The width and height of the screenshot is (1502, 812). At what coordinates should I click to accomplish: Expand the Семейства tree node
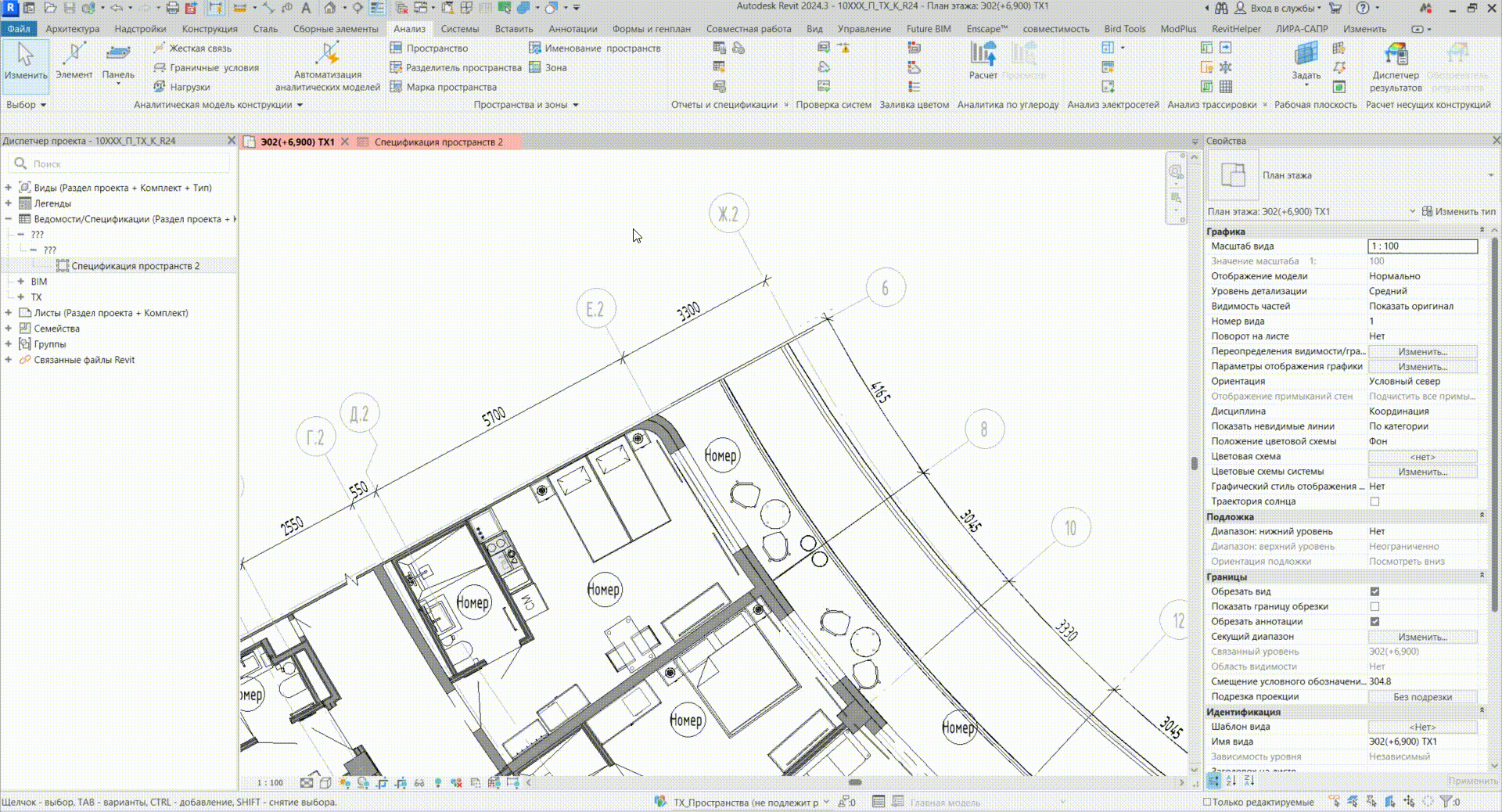(9, 329)
